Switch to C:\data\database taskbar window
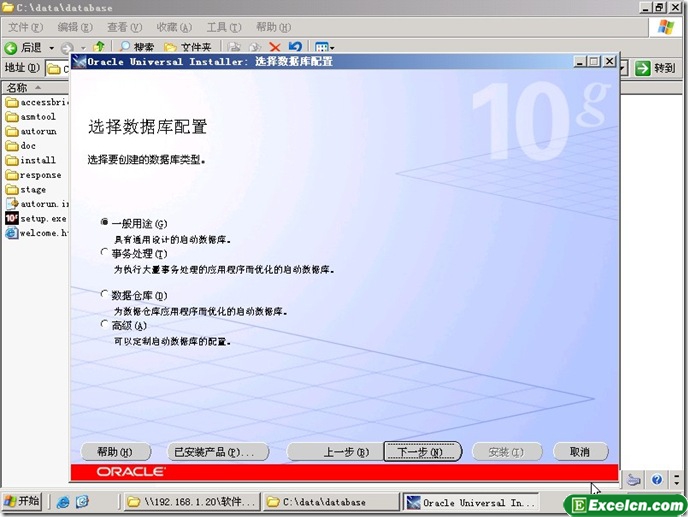The height and width of the screenshot is (517, 688). point(330,502)
